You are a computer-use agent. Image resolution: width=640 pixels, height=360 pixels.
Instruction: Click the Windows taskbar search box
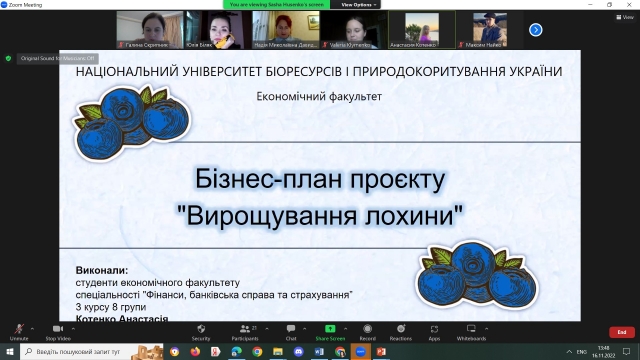(x=92, y=351)
